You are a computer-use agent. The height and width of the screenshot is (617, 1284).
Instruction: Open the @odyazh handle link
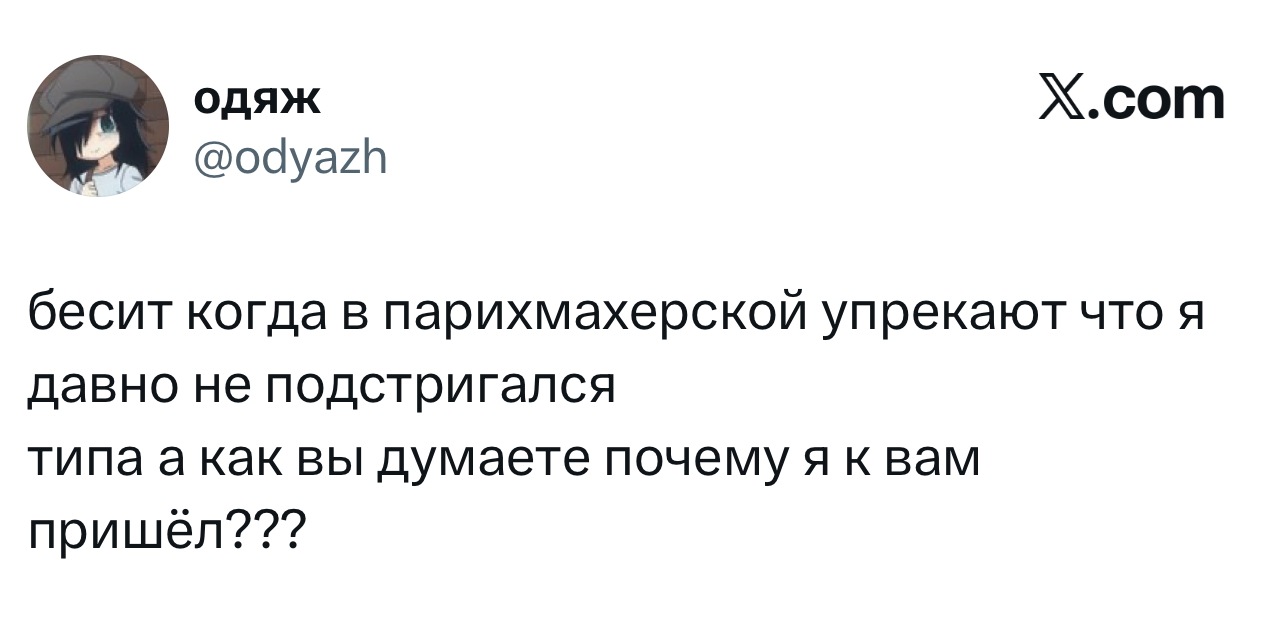point(291,155)
